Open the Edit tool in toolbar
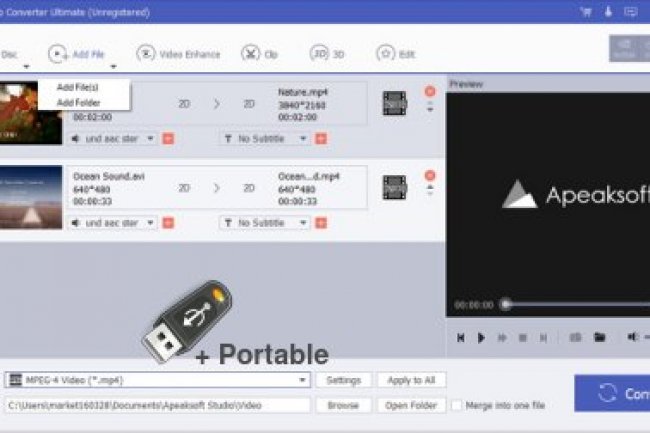 [385, 53]
